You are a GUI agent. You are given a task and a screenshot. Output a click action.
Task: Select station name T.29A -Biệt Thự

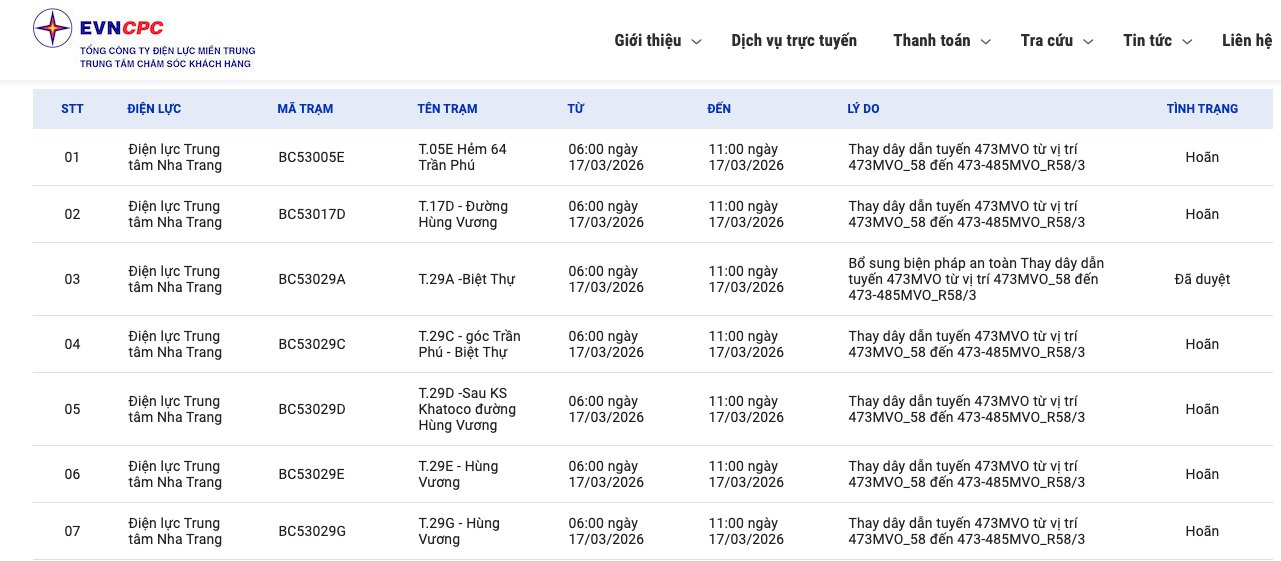[466, 279]
